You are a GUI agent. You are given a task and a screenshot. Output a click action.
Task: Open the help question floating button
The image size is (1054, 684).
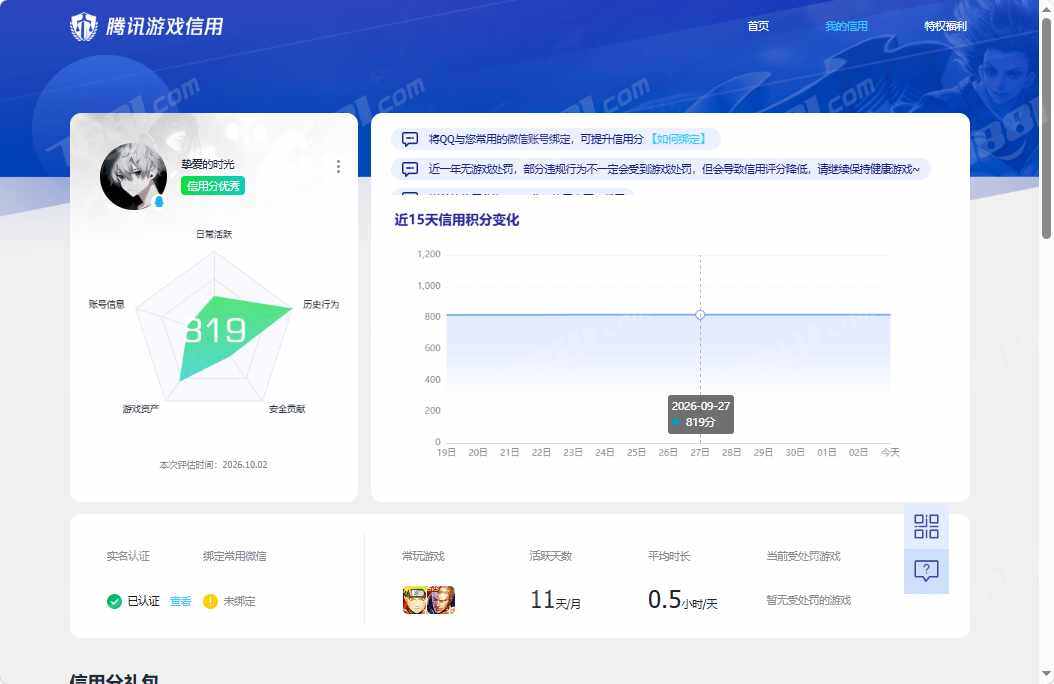926,571
